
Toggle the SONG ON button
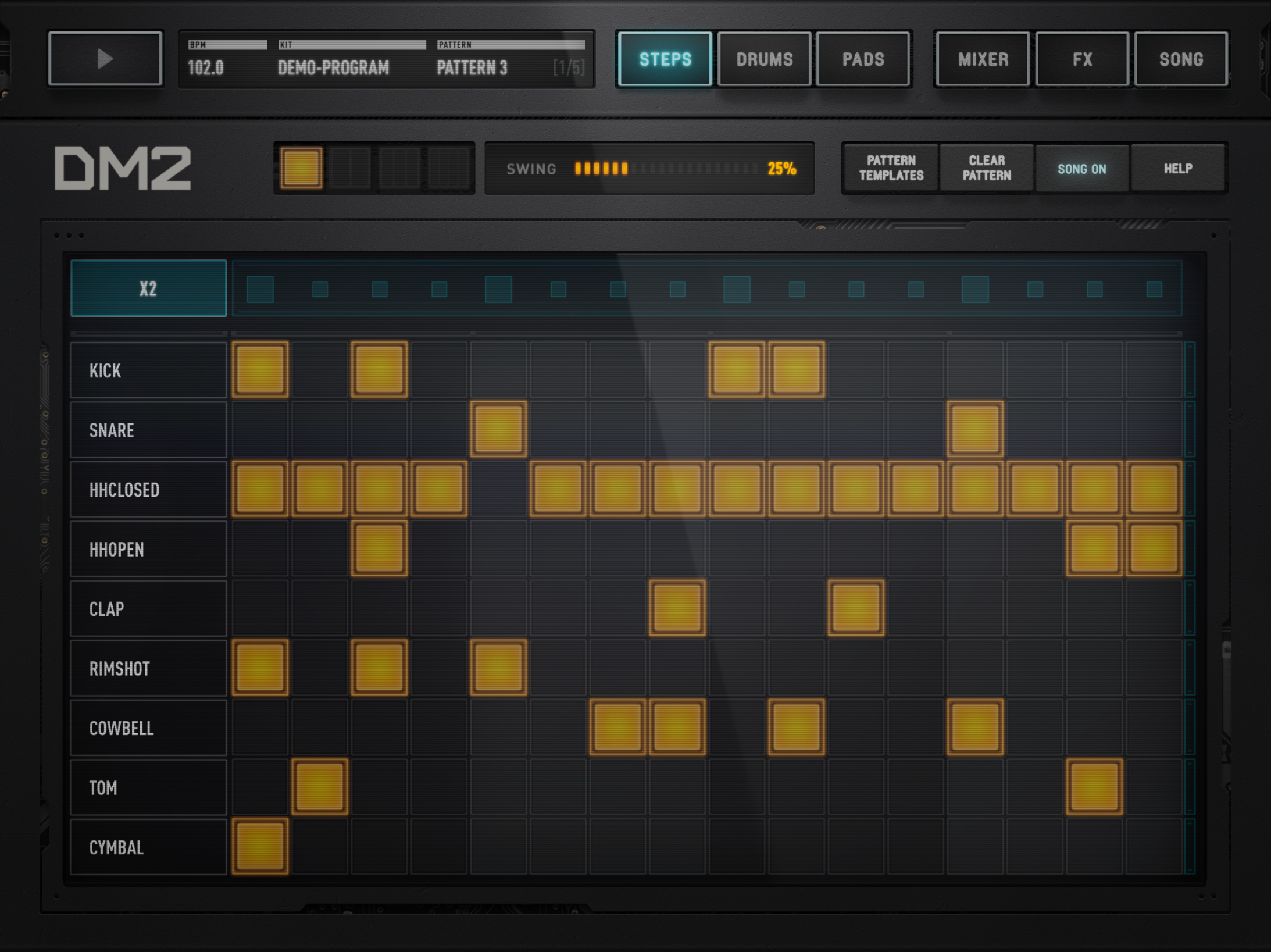1082,168
